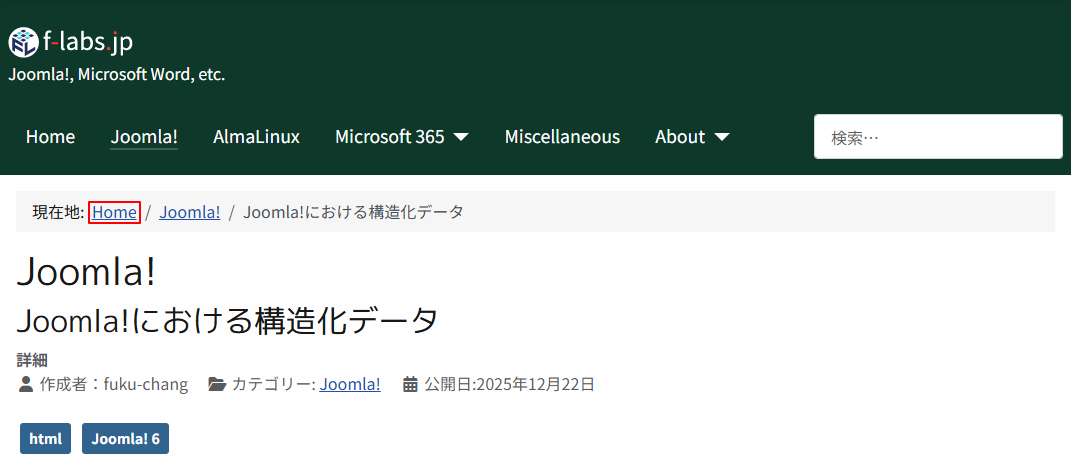Expand the About dropdown arrow
The height and width of the screenshot is (460, 1071).
pos(722,137)
